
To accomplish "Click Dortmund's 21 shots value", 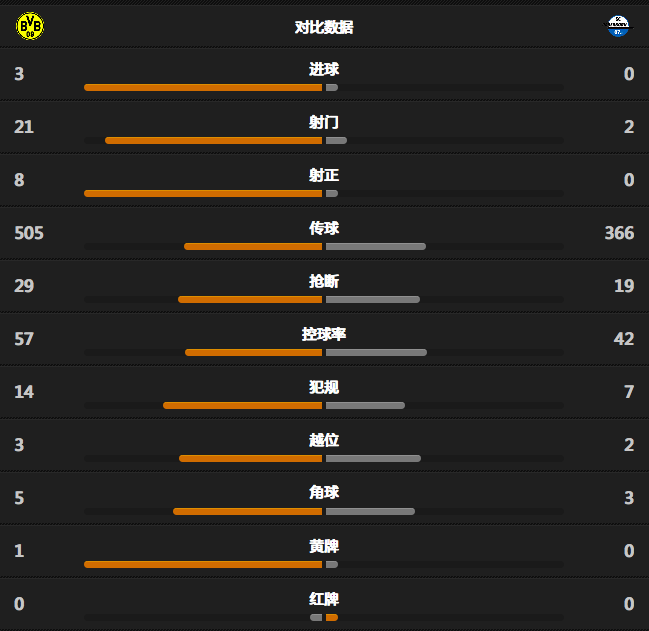I will pyautogui.click(x=24, y=127).
